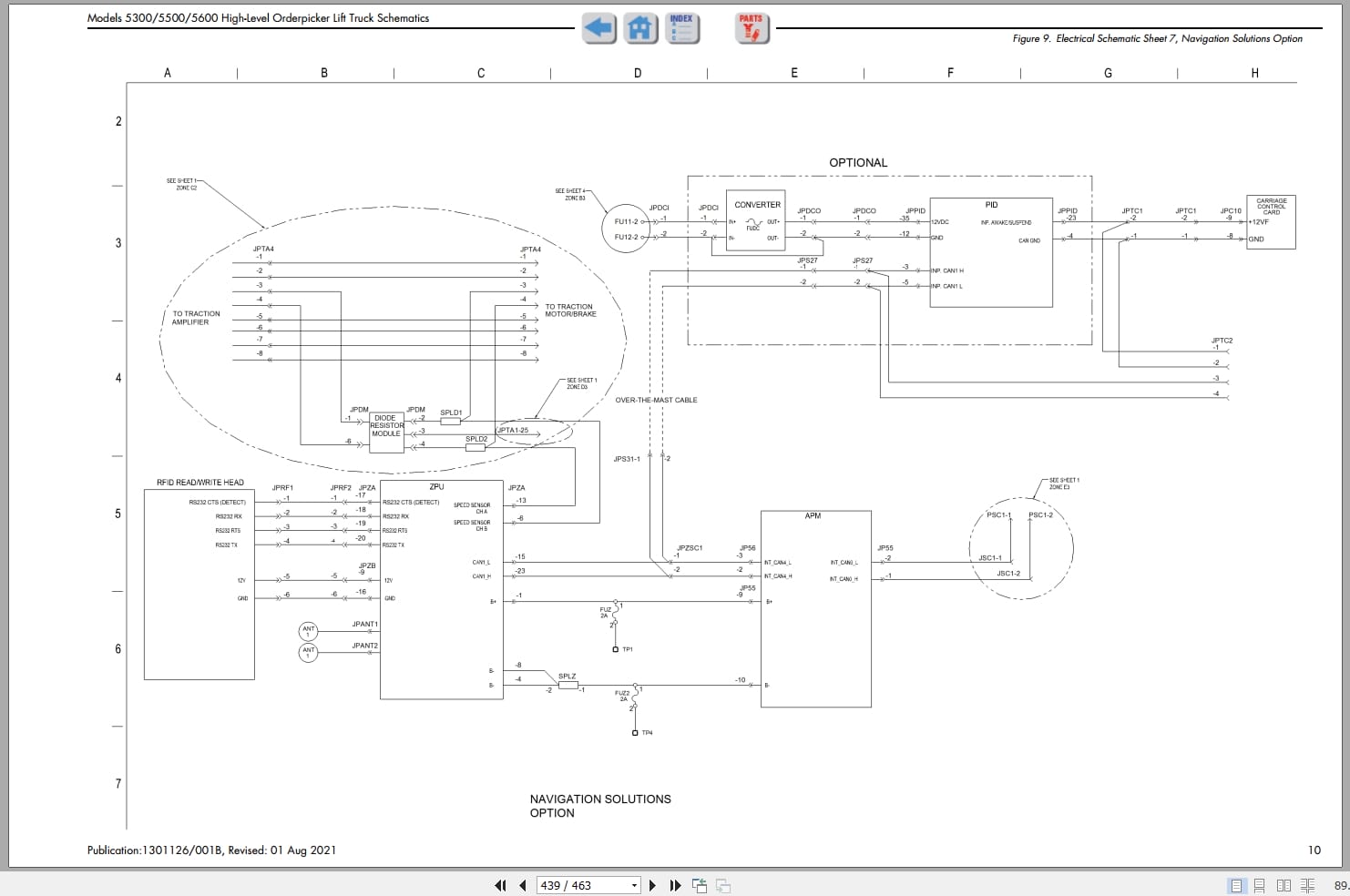Click the previous view icon
The width and height of the screenshot is (1350, 896).
click(700, 885)
